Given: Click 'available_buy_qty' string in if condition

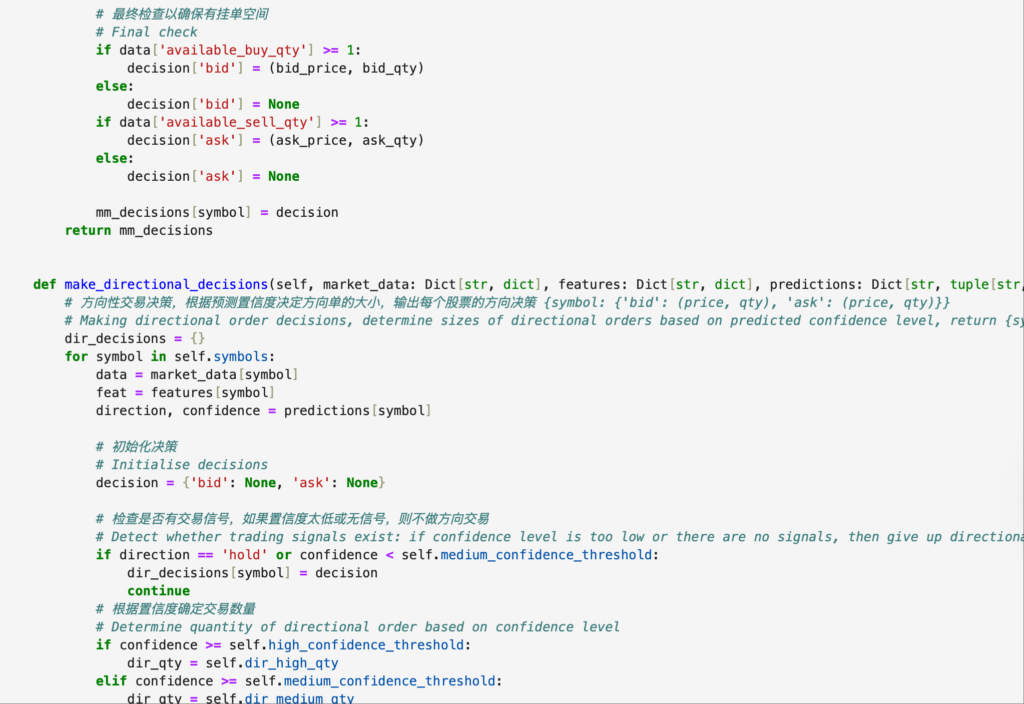Looking at the screenshot, I should tap(252, 50).
